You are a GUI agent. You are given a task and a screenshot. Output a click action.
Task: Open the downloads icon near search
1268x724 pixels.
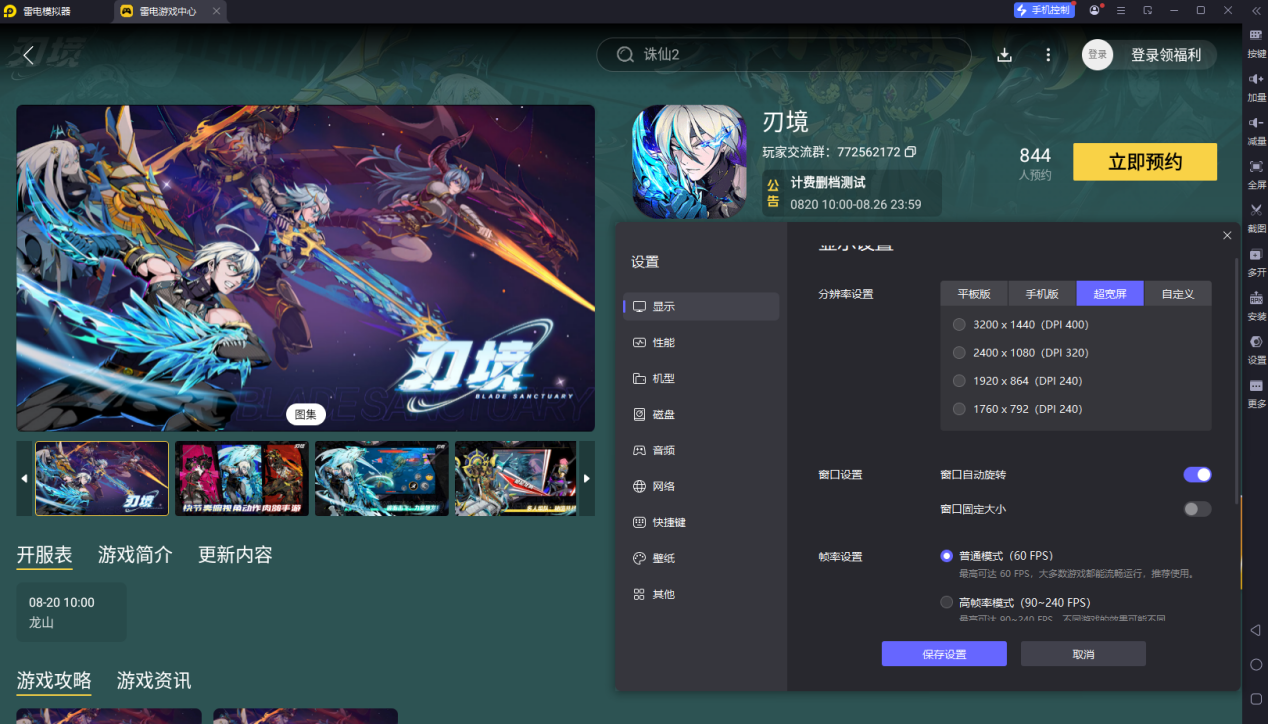tap(1005, 55)
